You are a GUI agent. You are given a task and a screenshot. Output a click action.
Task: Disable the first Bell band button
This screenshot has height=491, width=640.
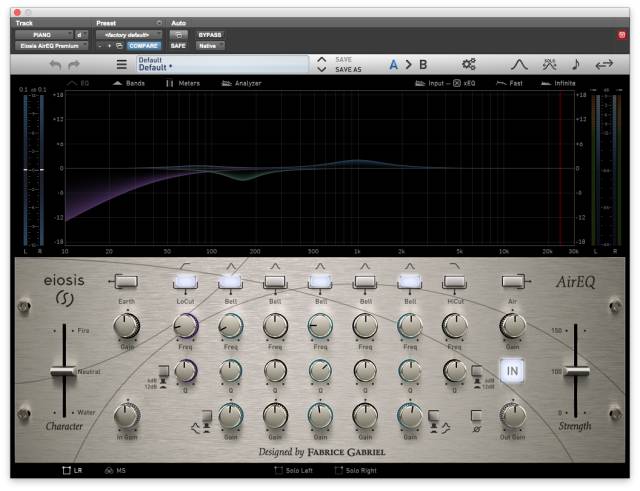pos(230,281)
